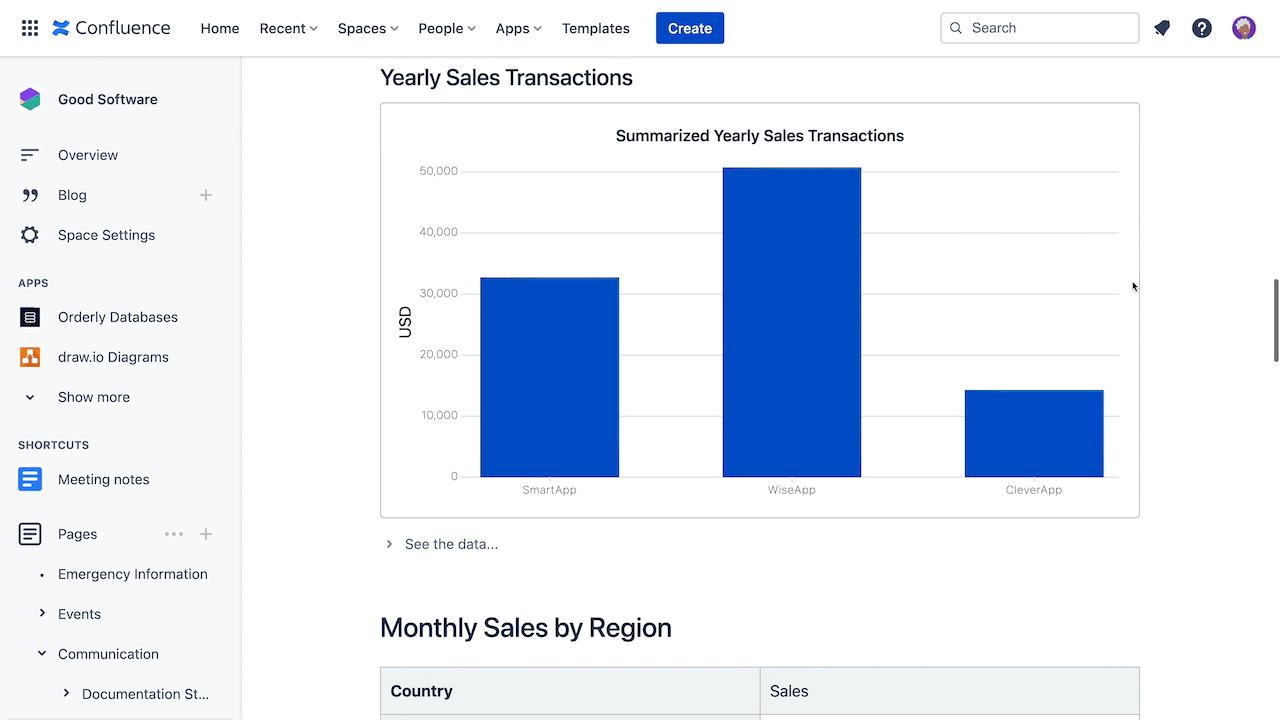Add a new blog post with plus icon
This screenshot has width=1280, height=720.
pos(206,195)
